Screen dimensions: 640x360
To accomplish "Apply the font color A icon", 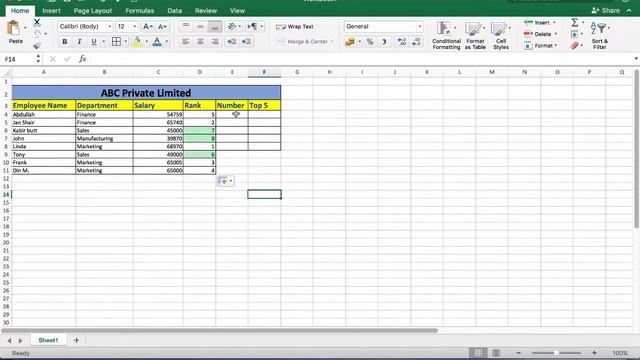I will [157, 42].
